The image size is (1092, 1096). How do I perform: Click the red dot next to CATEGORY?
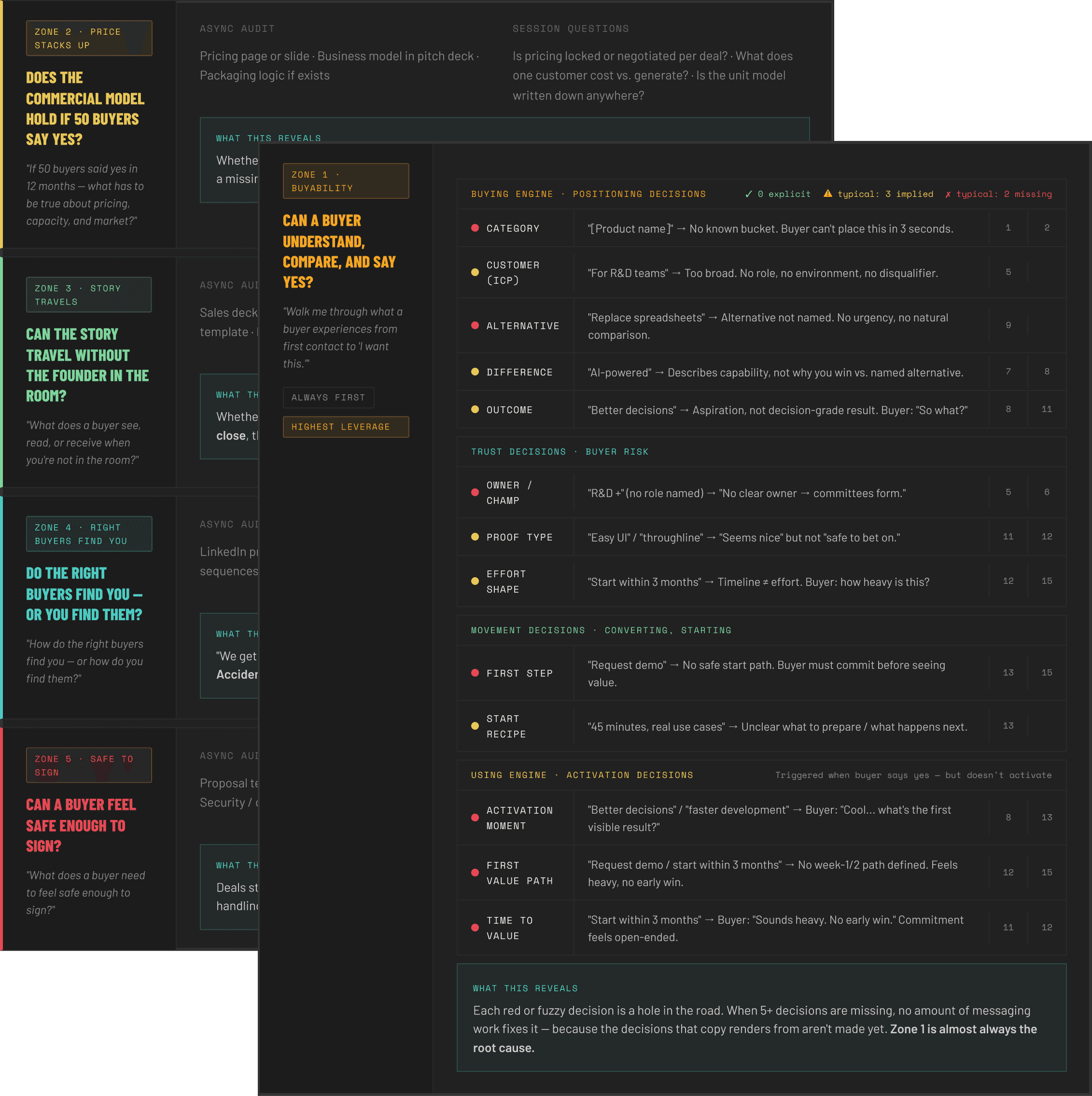[x=475, y=228]
